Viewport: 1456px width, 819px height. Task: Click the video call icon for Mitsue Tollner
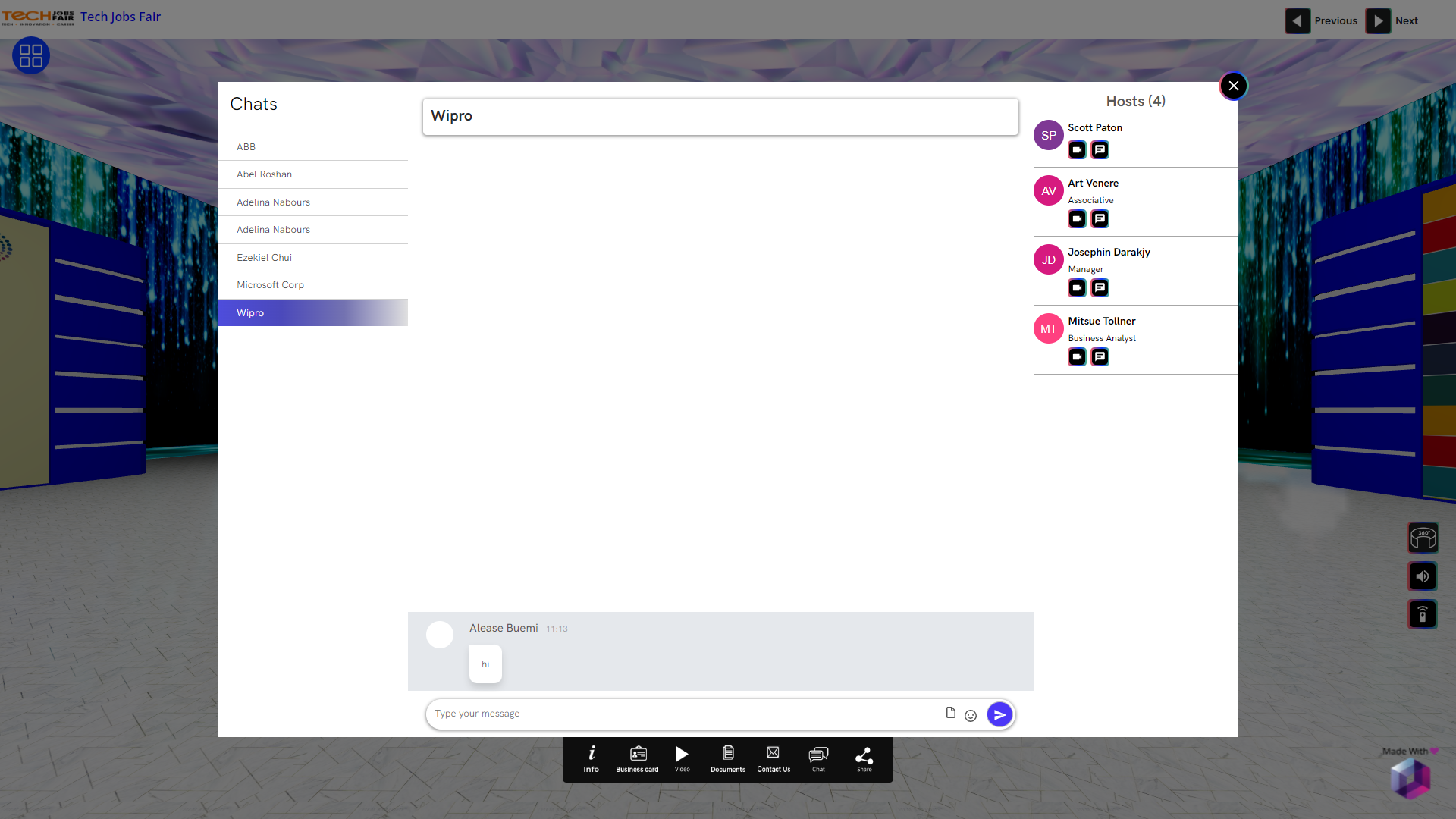click(1077, 357)
